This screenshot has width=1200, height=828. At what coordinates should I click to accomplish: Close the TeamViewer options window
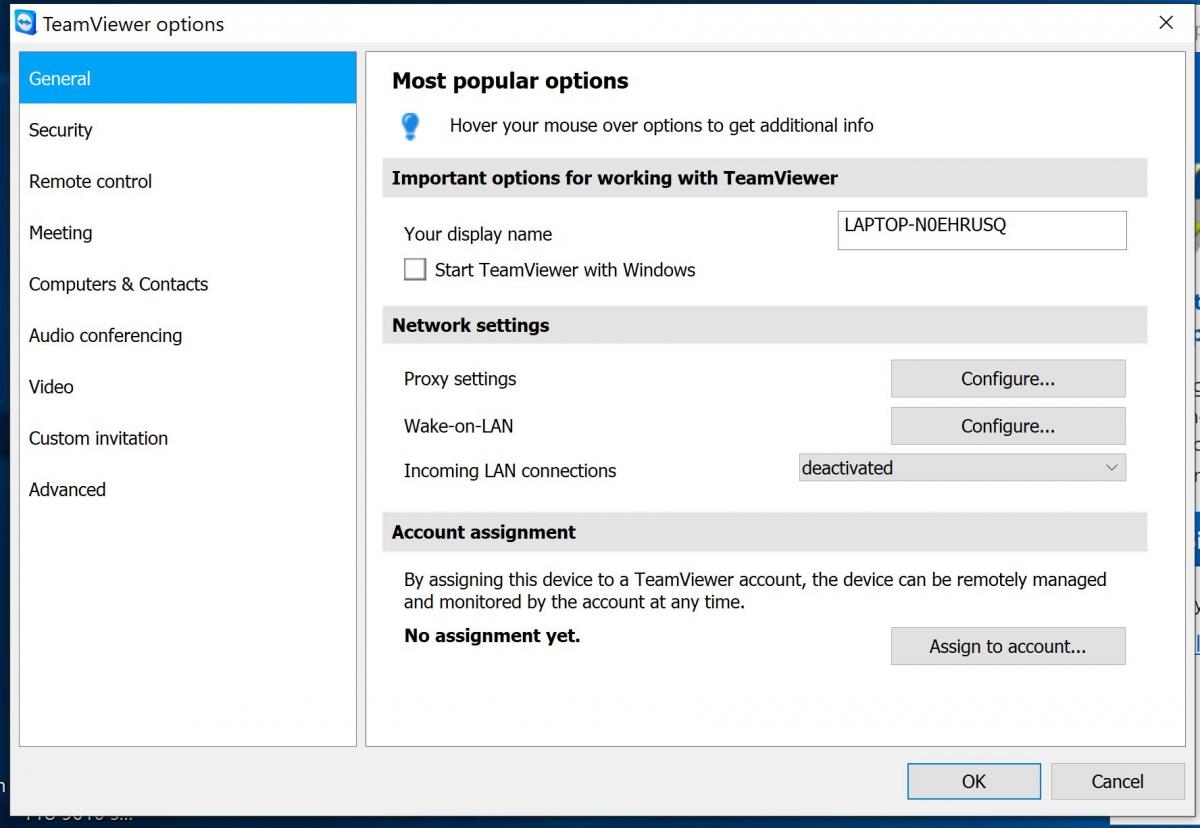pyautogui.click(x=1166, y=23)
